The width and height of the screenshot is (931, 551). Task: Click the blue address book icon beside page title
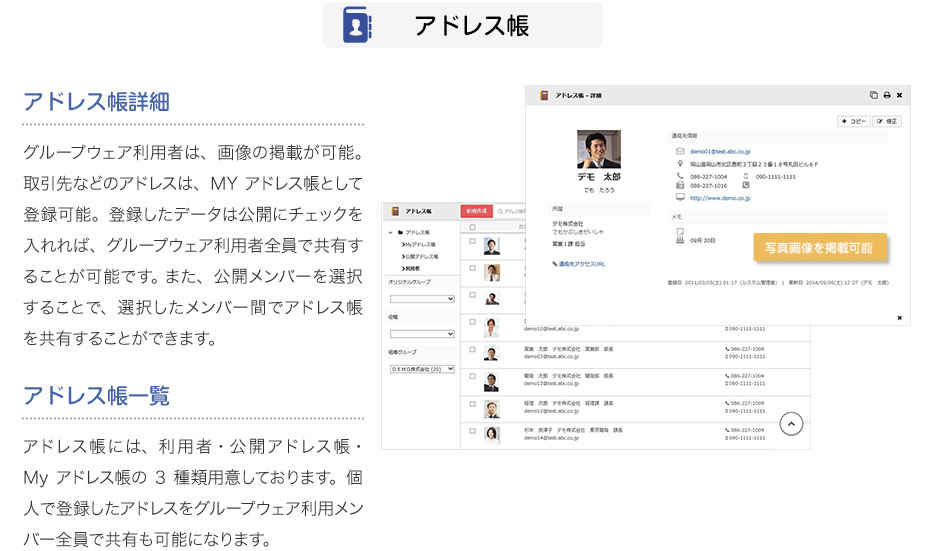355,24
